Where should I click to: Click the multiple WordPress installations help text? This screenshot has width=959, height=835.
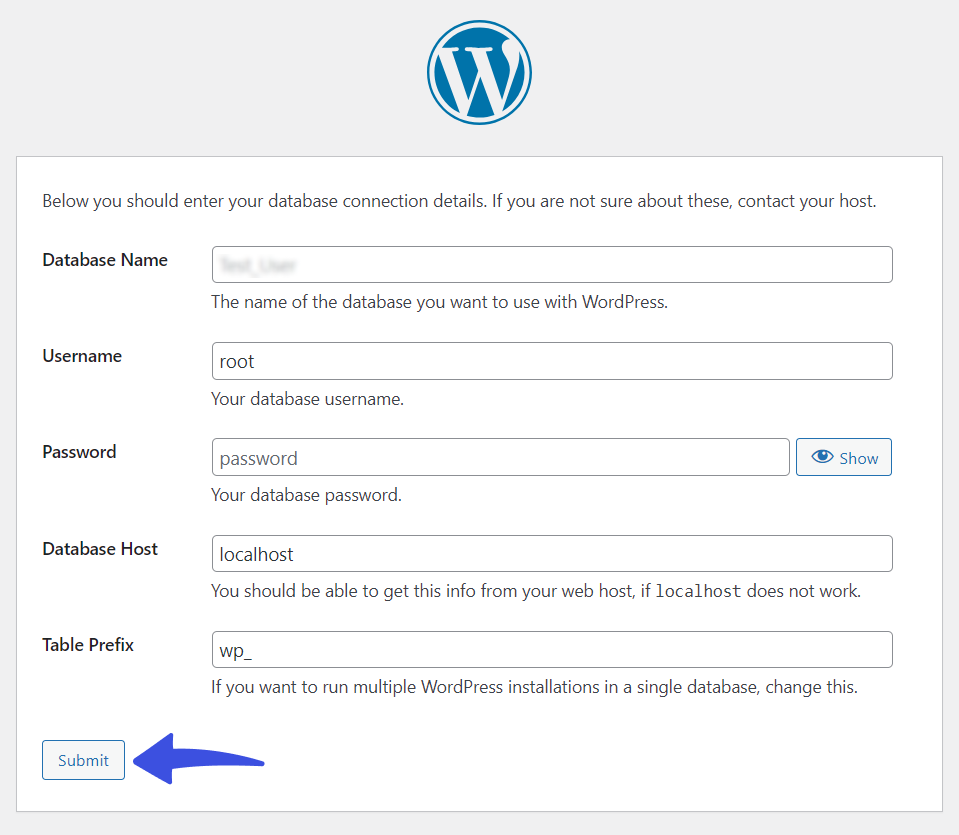click(x=534, y=687)
